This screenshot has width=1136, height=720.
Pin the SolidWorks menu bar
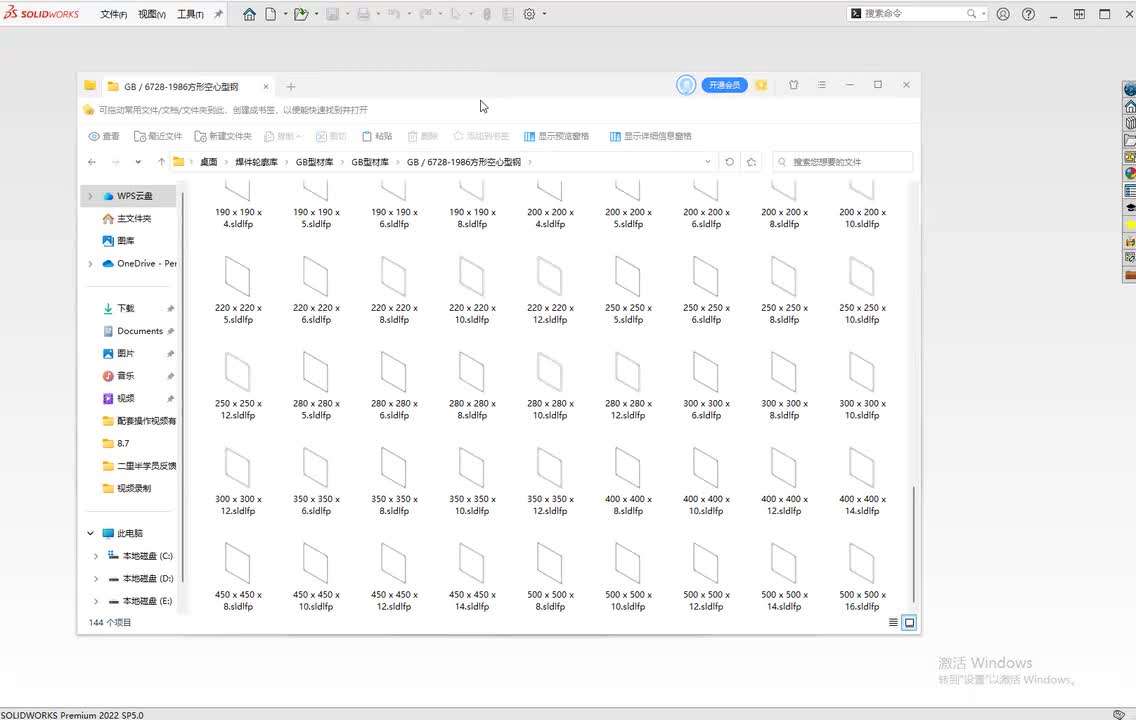pyautogui.click(x=218, y=14)
